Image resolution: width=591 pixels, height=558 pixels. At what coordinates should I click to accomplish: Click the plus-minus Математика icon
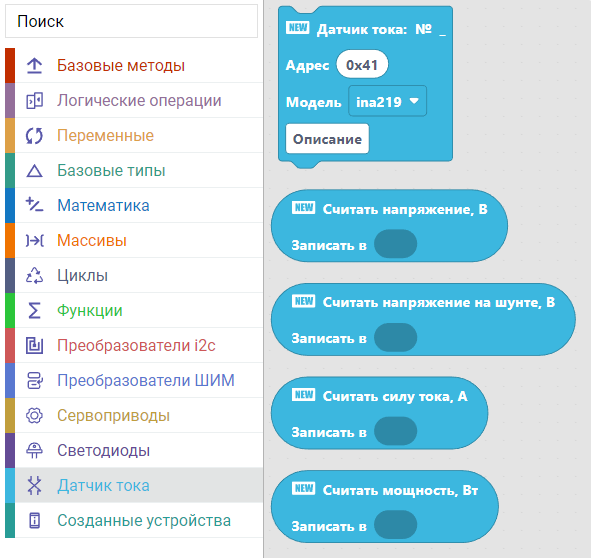[34, 205]
